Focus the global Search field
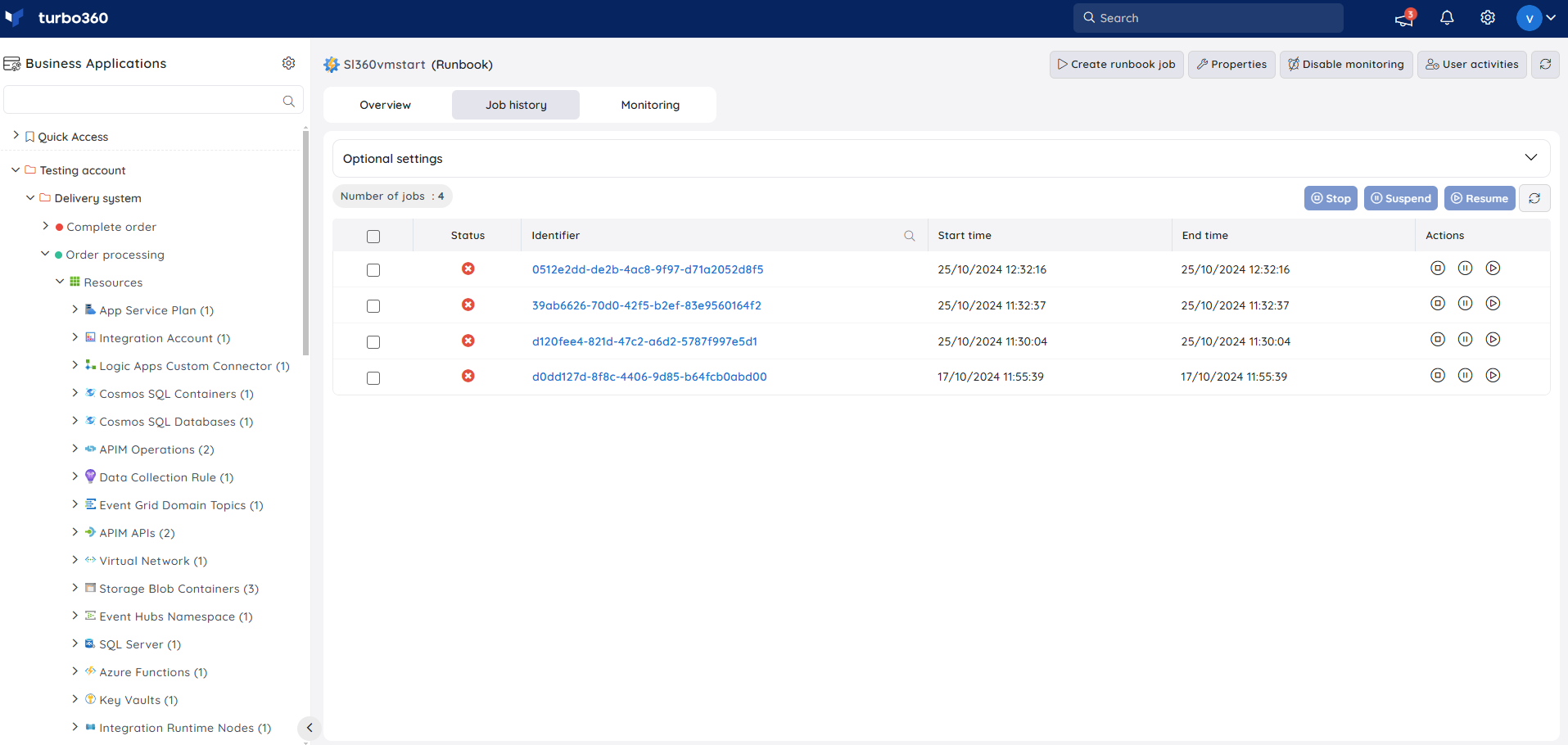The width and height of the screenshot is (1568, 745). click(x=1208, y=18)
